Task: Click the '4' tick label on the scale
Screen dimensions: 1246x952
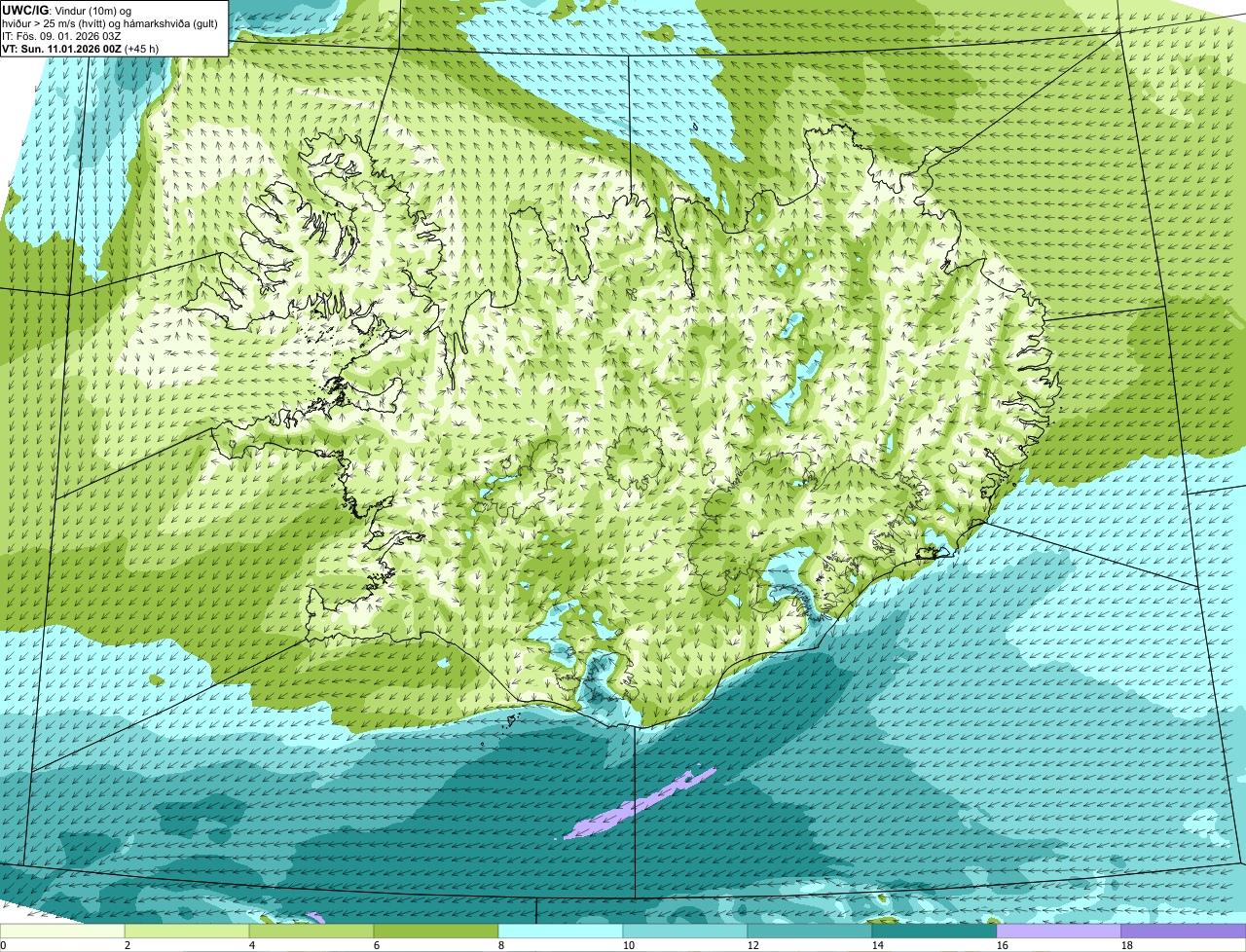Action: coord(252,945)
